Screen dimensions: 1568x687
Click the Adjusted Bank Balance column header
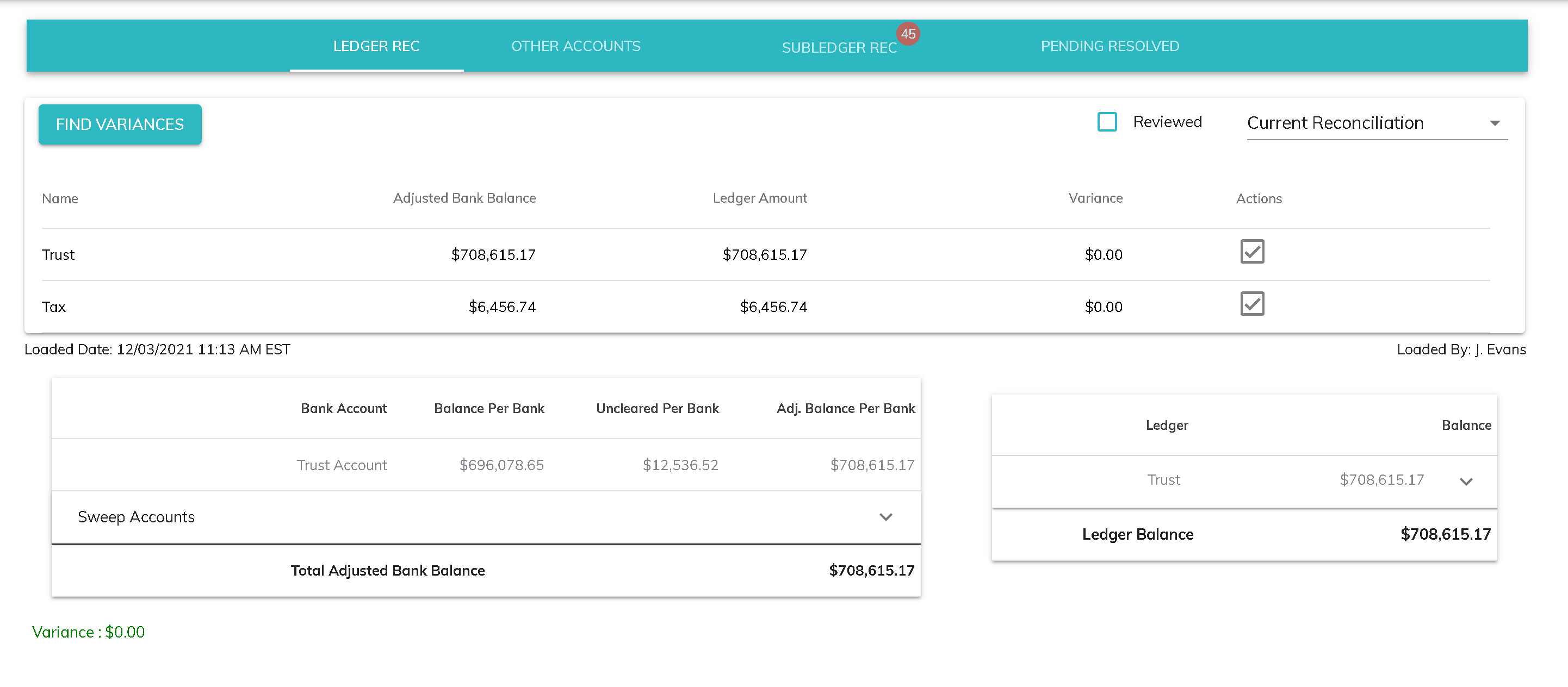464,198
